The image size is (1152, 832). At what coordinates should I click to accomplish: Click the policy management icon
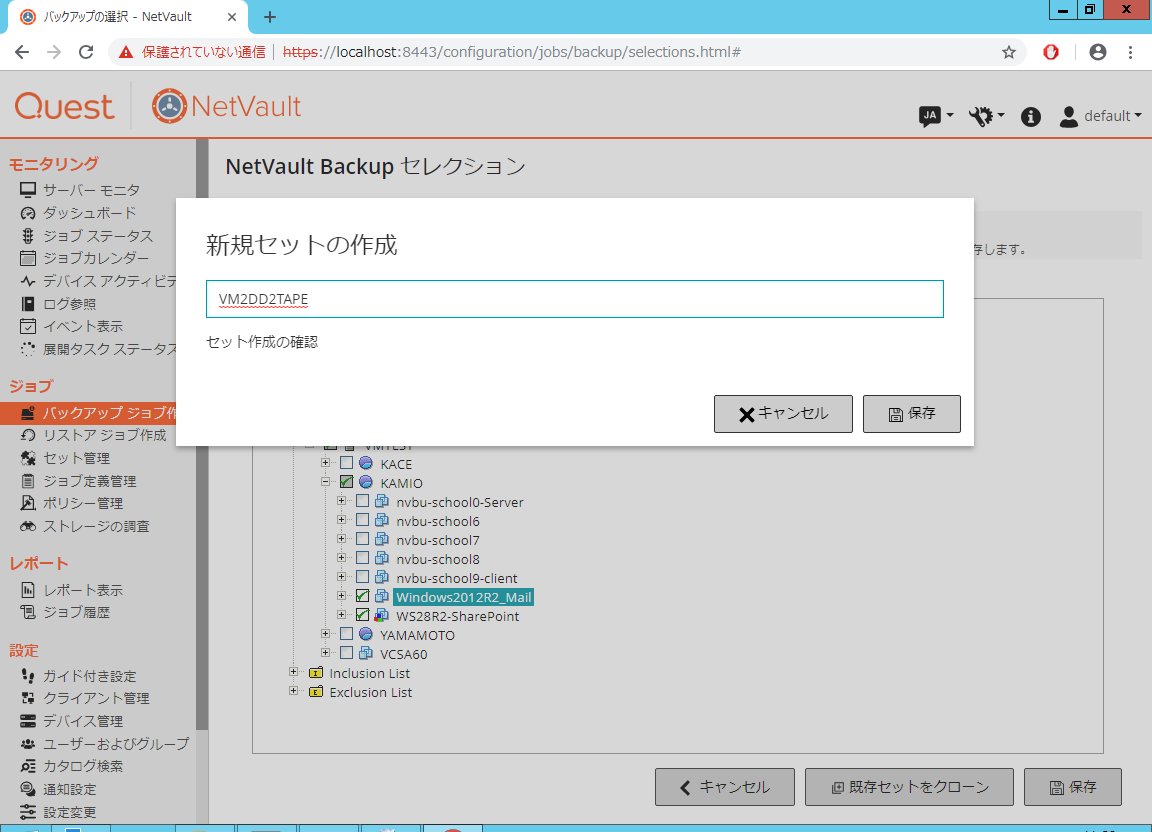(x=28, y=503)
